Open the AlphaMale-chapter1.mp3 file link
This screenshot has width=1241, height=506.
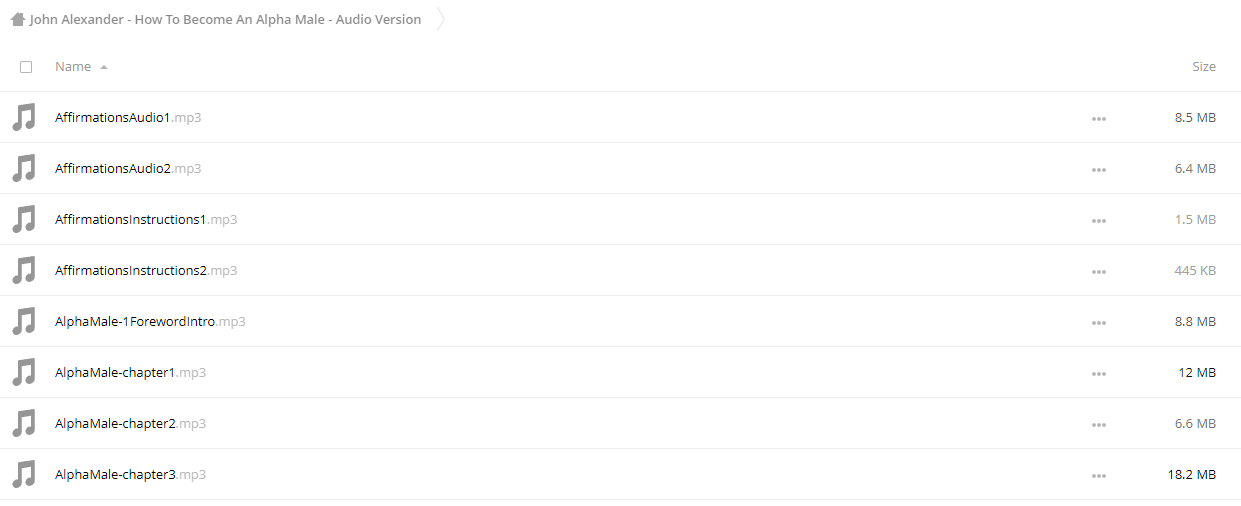click(130, 372)
